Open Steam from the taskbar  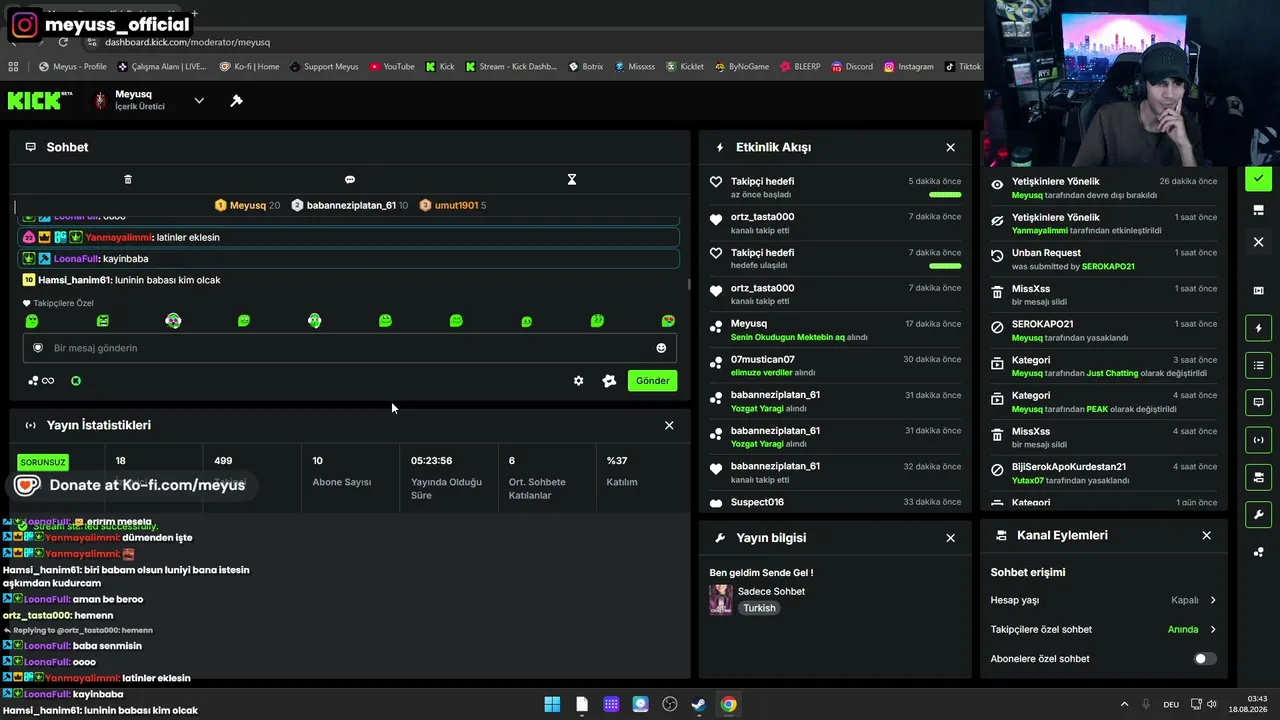tap(699, 704)
